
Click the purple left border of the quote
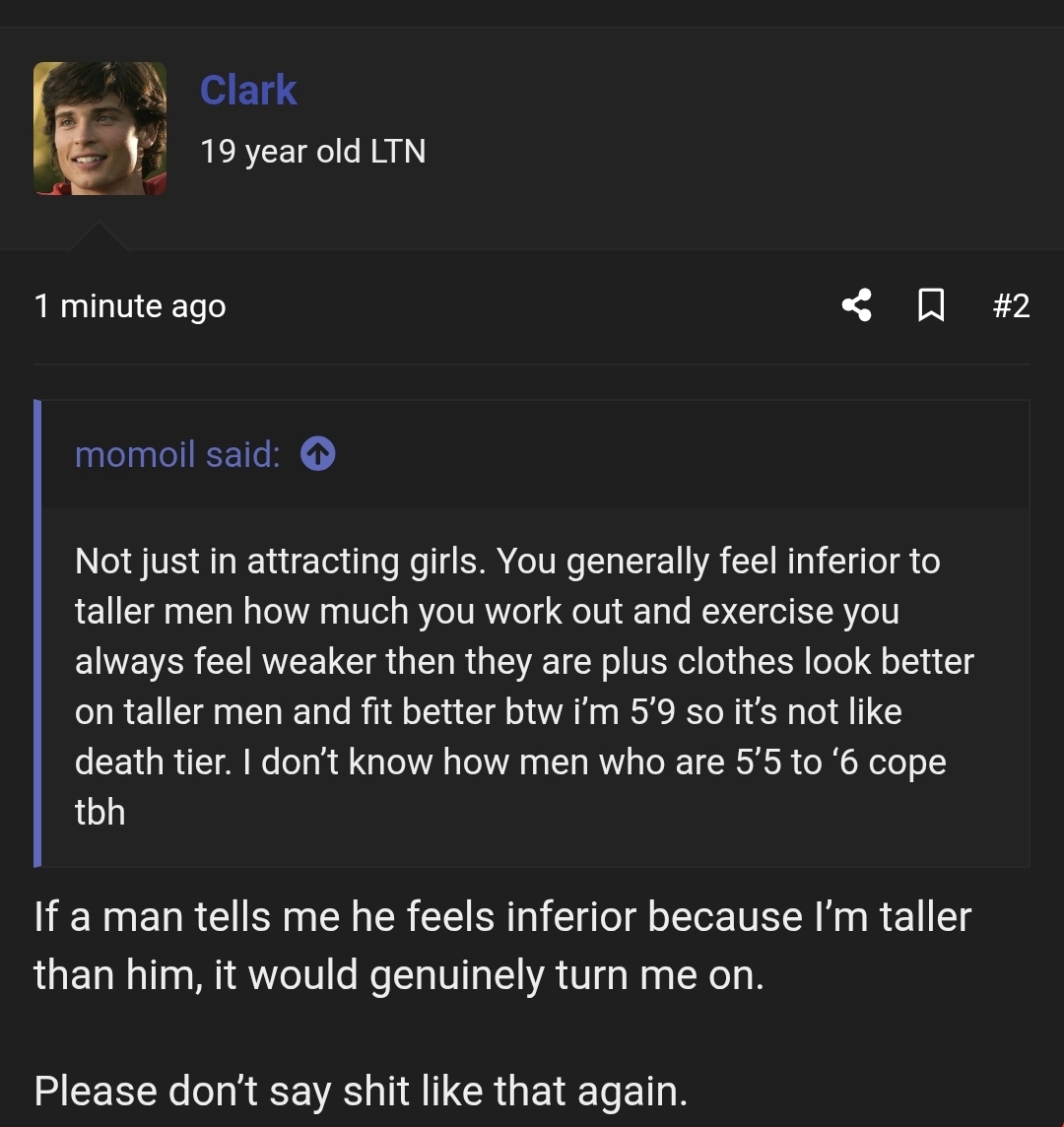point(37,633)
